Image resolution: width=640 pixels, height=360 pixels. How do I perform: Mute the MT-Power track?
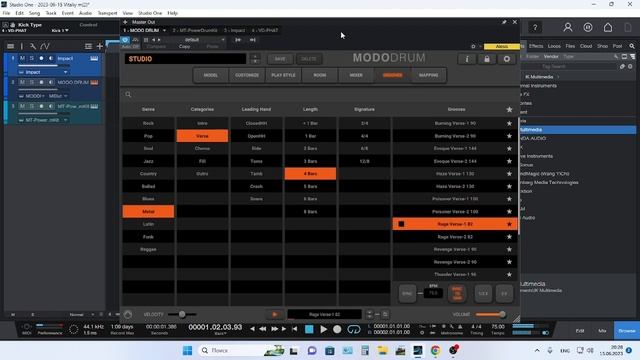[22, 107]
